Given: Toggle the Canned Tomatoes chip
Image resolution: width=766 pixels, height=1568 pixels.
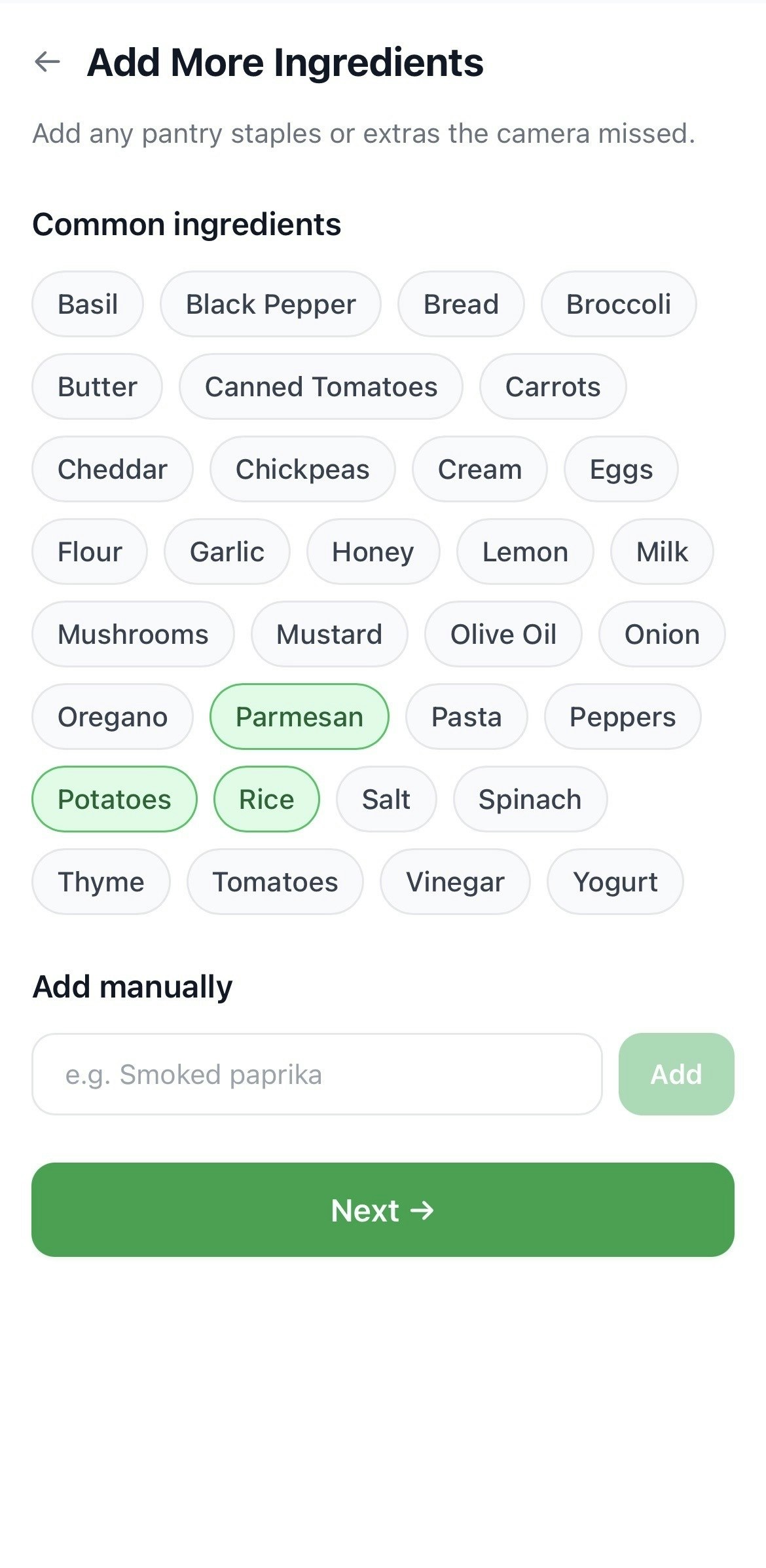Looking at the screenshot, I should [321, 386].
